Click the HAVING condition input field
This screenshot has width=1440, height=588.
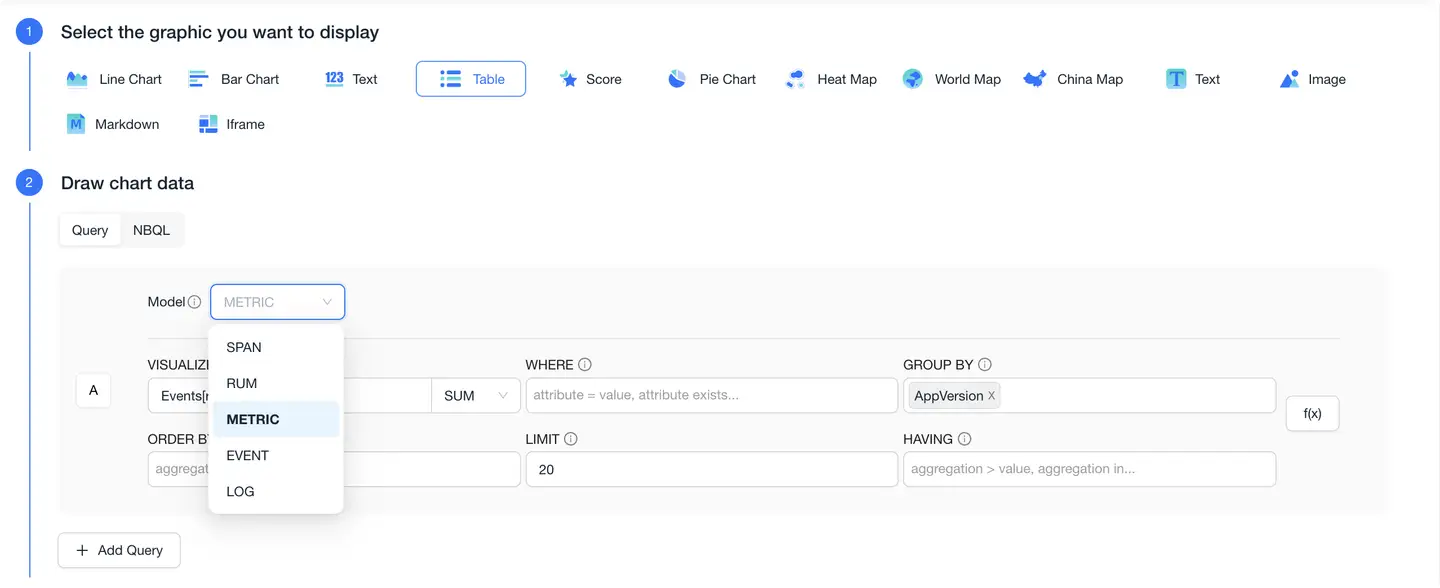[x=1089, y=469]
